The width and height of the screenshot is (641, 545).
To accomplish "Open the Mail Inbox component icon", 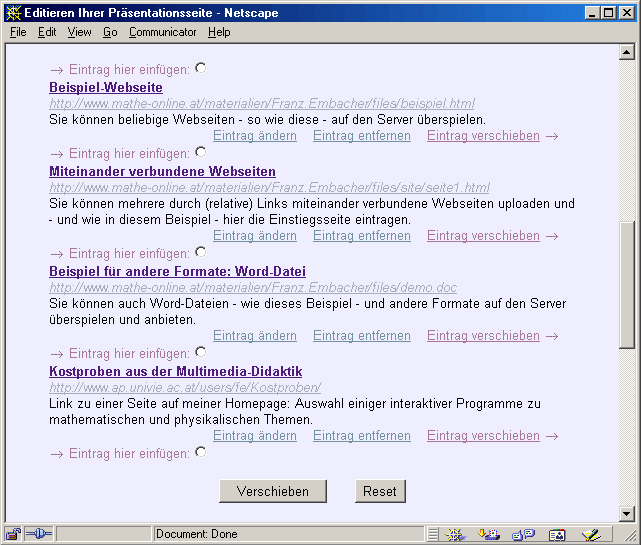I will 489,534.
